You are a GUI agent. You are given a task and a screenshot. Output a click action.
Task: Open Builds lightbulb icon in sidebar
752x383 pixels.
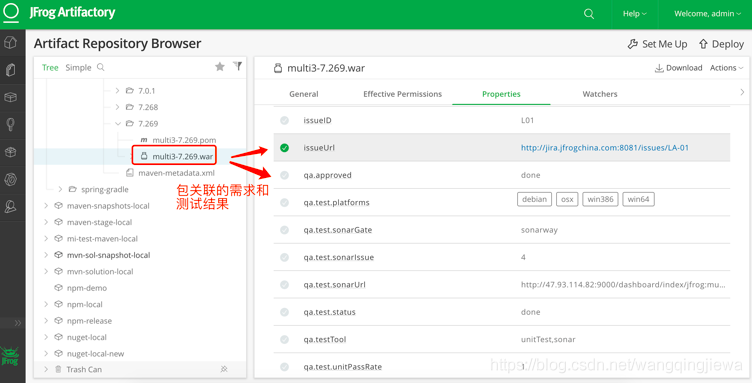click(x=10, y=125)
